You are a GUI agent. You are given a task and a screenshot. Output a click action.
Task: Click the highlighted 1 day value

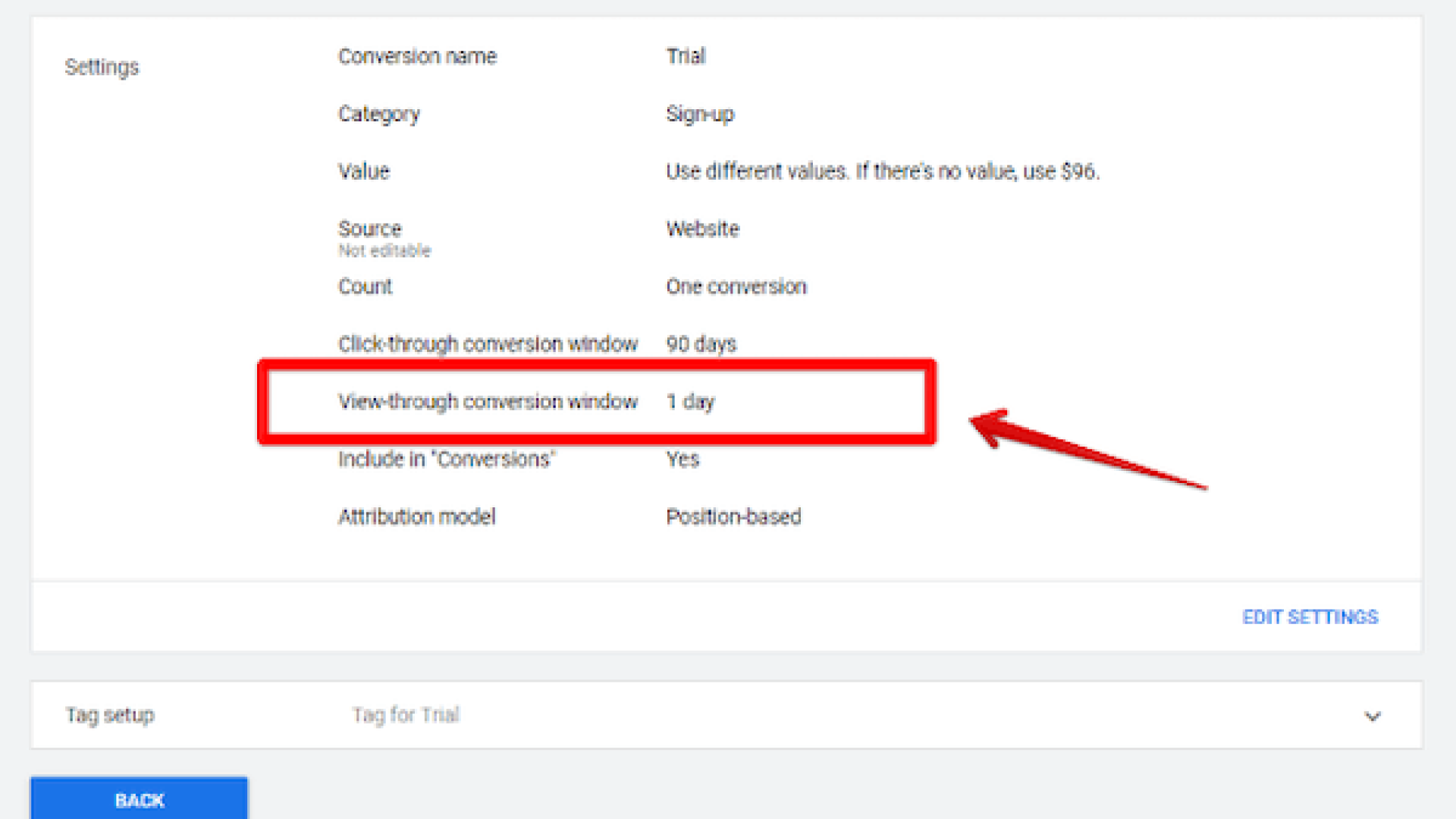(x=690, y=401)
